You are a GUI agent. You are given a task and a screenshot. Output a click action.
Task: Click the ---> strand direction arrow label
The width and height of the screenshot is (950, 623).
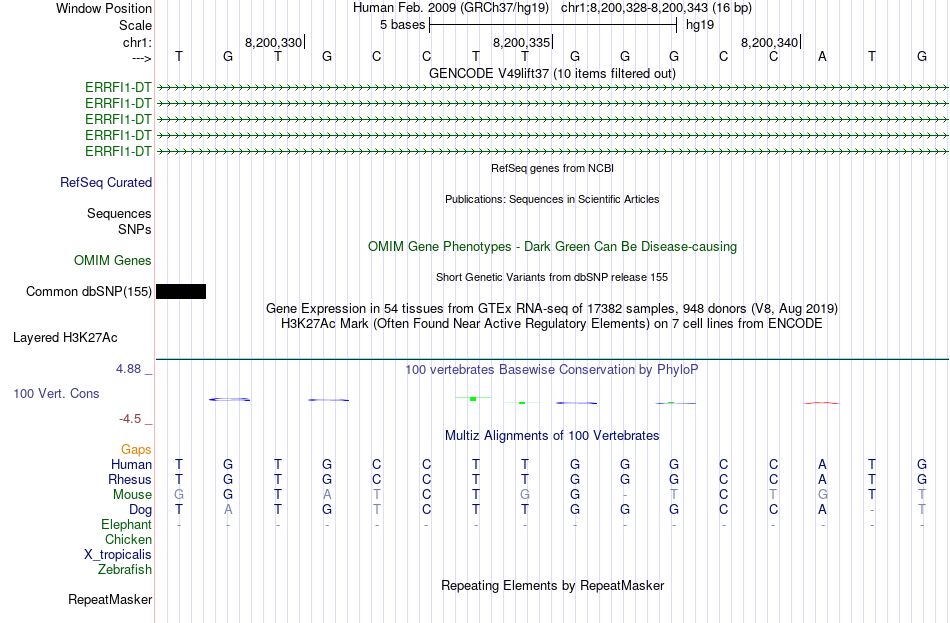[142, 58]
